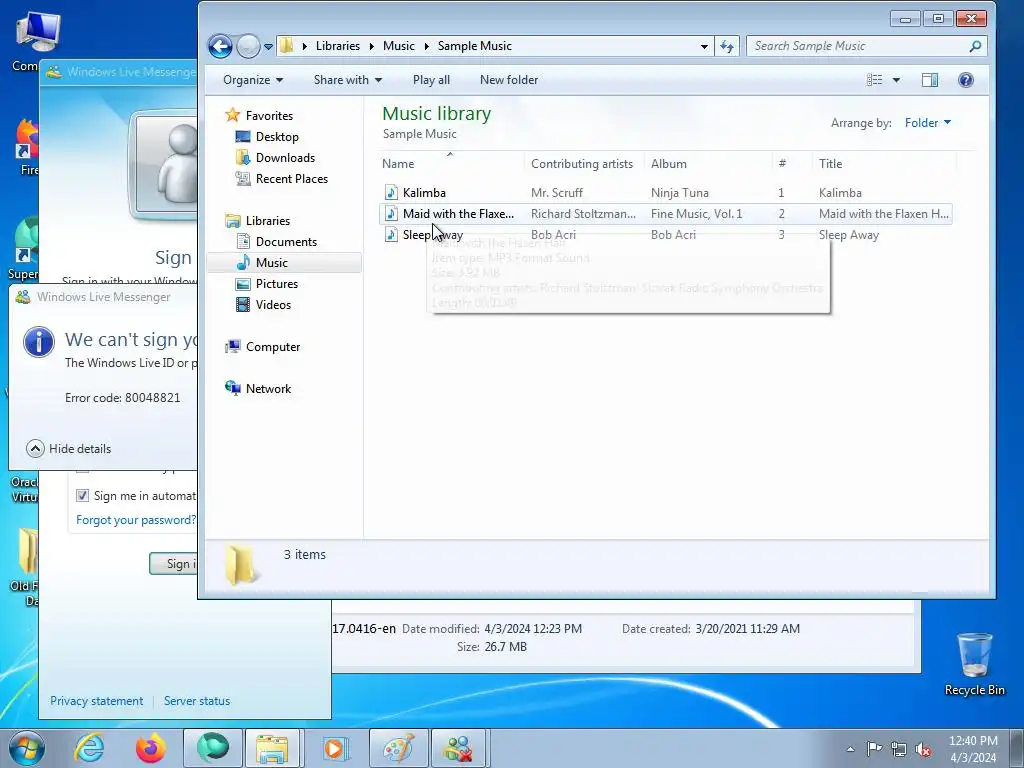
Task: Open Privacy statement link in Messenger
Action: pos(97,701)
